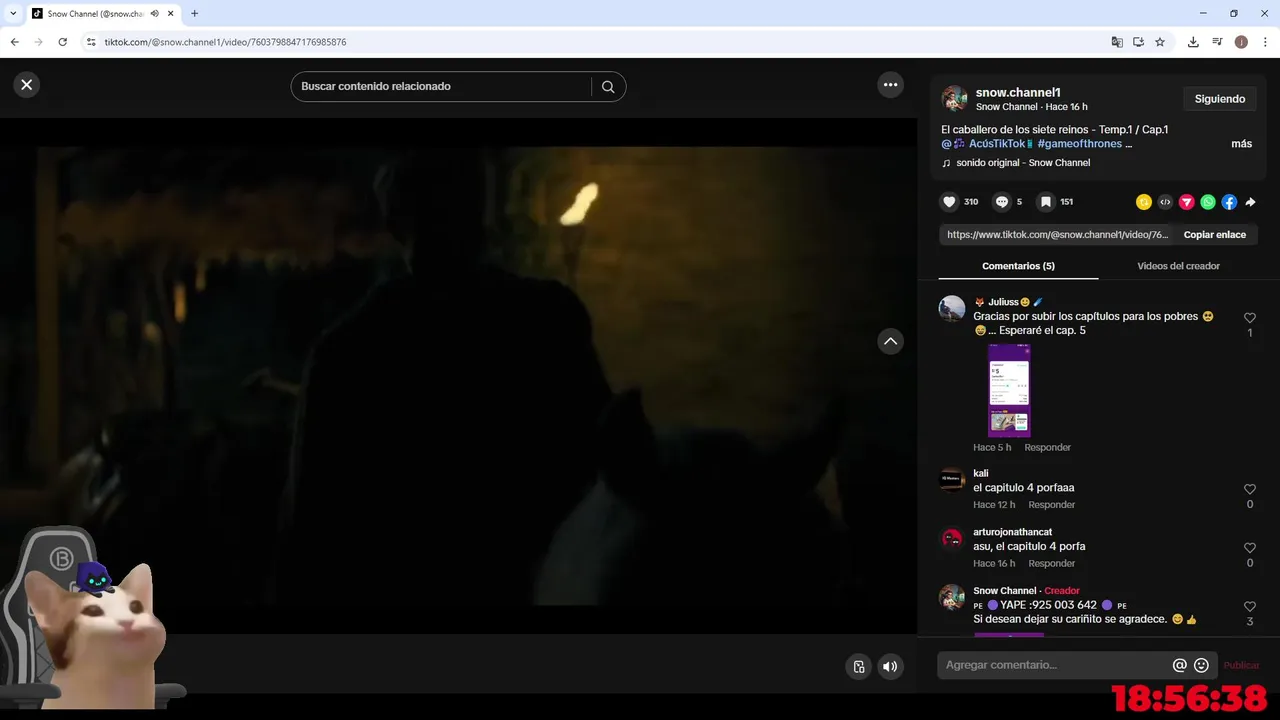Screen dimensions: 1280x720
Task: Open a new browser tab
Action: click(194, 14)
